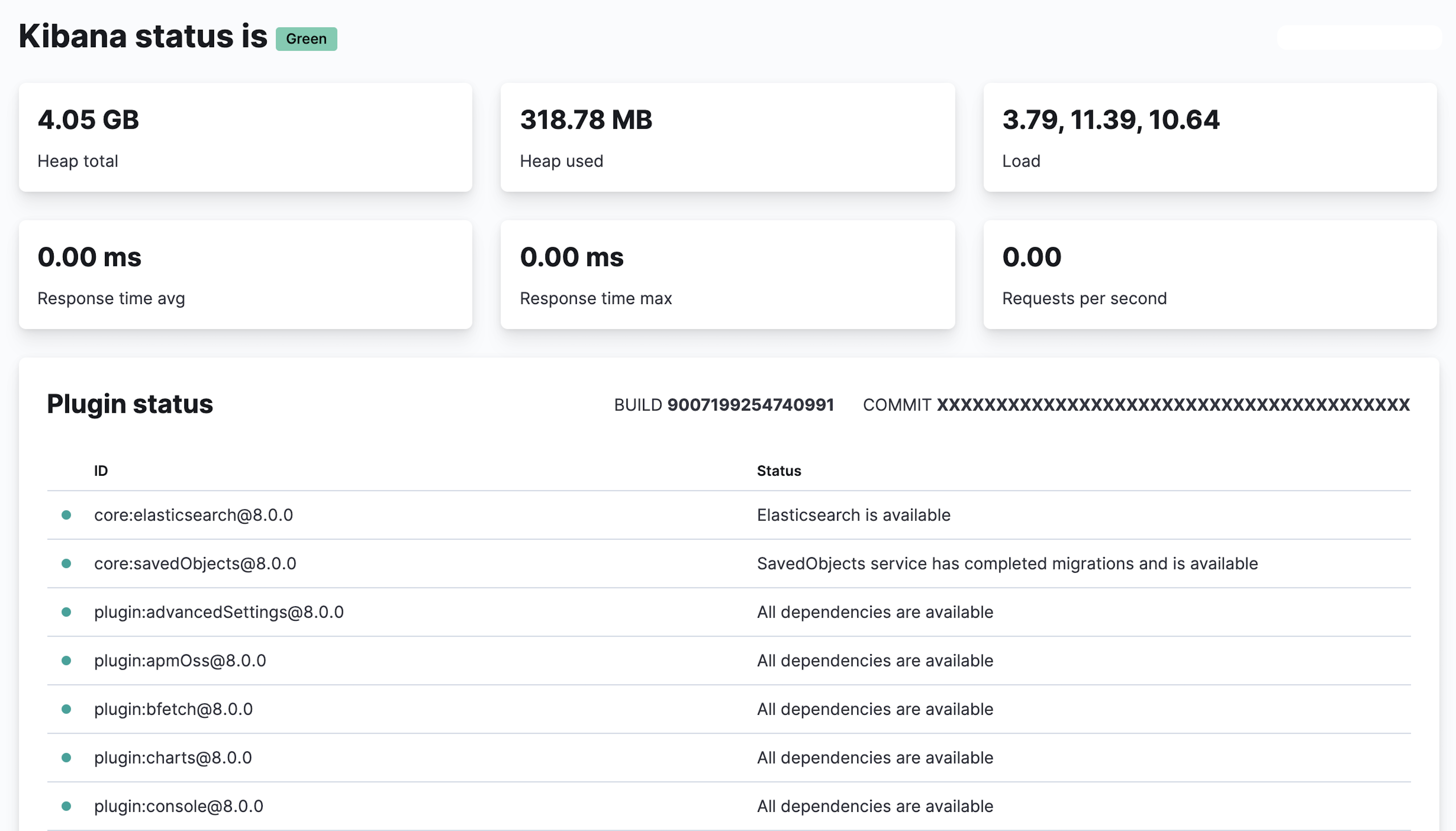
Task: Click the Load metric card
Action: pos(1210,137)
